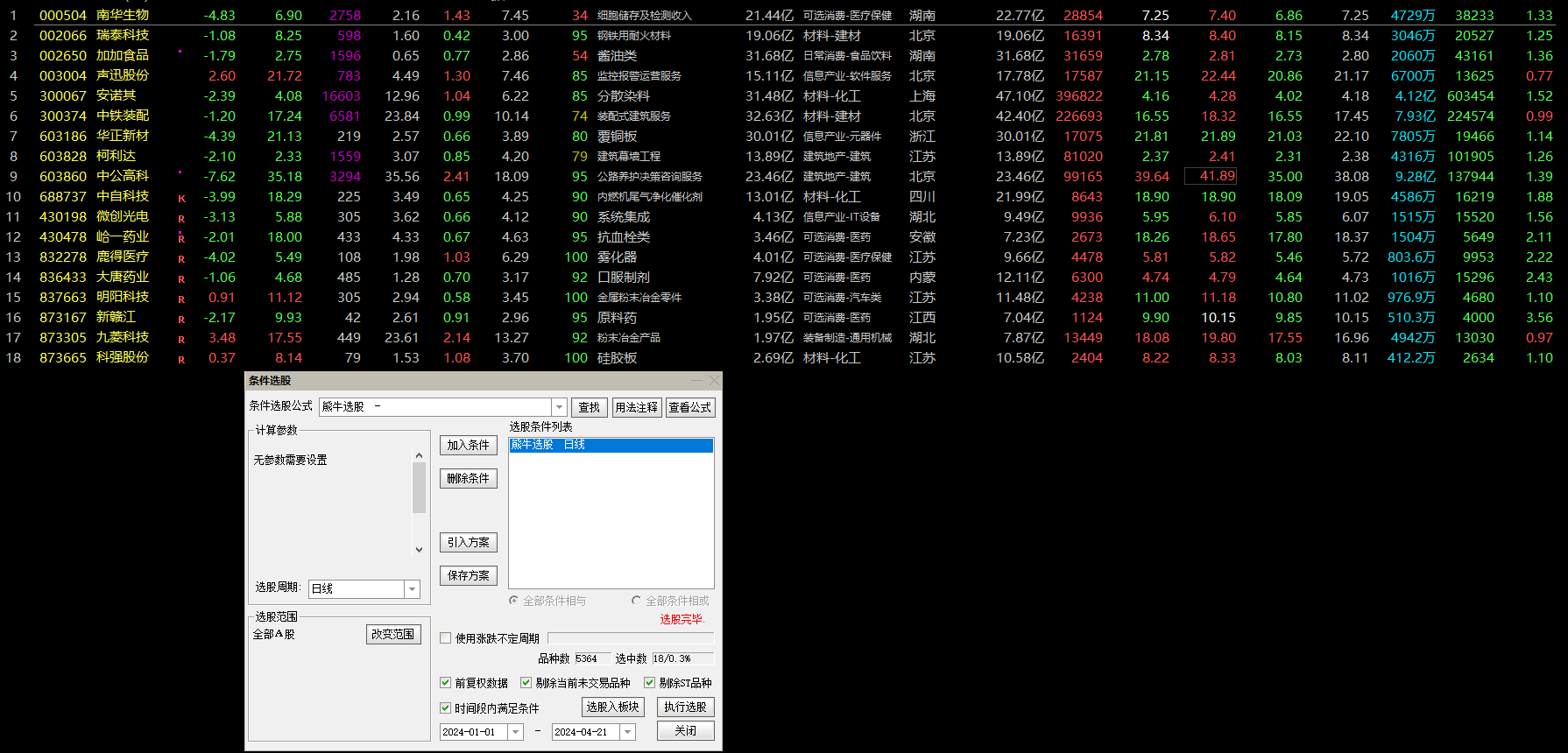Select stock name 中公高科
Viewport: 1568px width, 753px height.
[123, 176]
